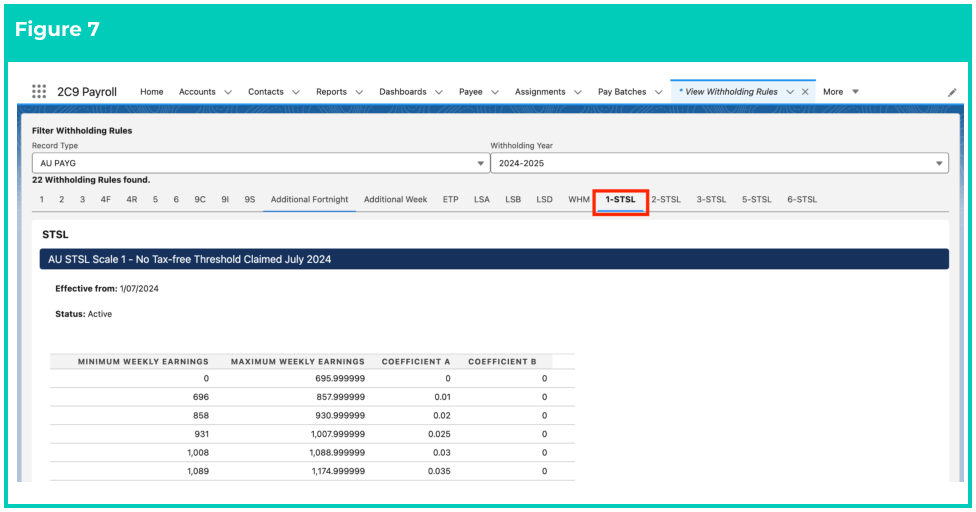Select the 0.02 coefficient A cell

(x=443, y=416)
